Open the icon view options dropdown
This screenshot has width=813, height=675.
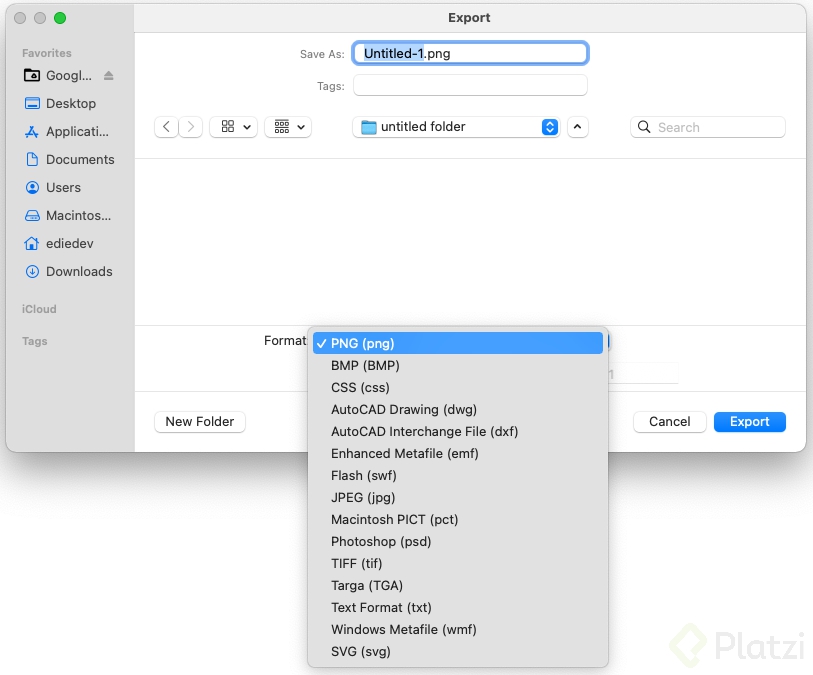pos(234,127)
